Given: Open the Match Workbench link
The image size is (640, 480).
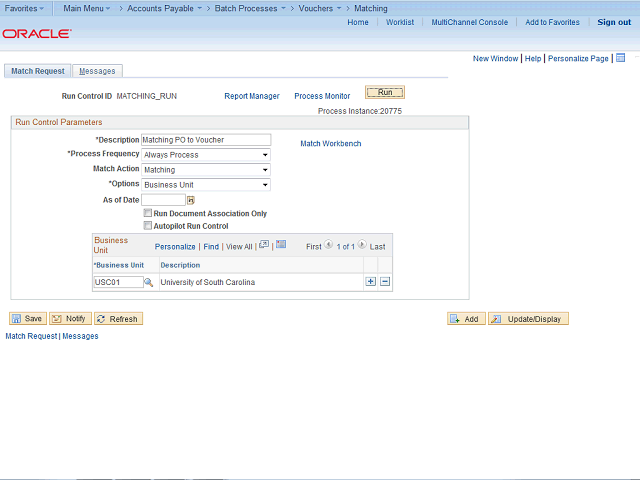Looking at the screenshot, I should click(331, 144).
